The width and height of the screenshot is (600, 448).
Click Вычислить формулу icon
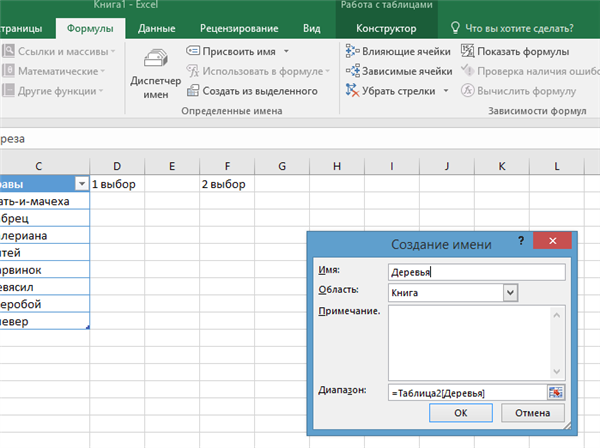click(468, 91)
